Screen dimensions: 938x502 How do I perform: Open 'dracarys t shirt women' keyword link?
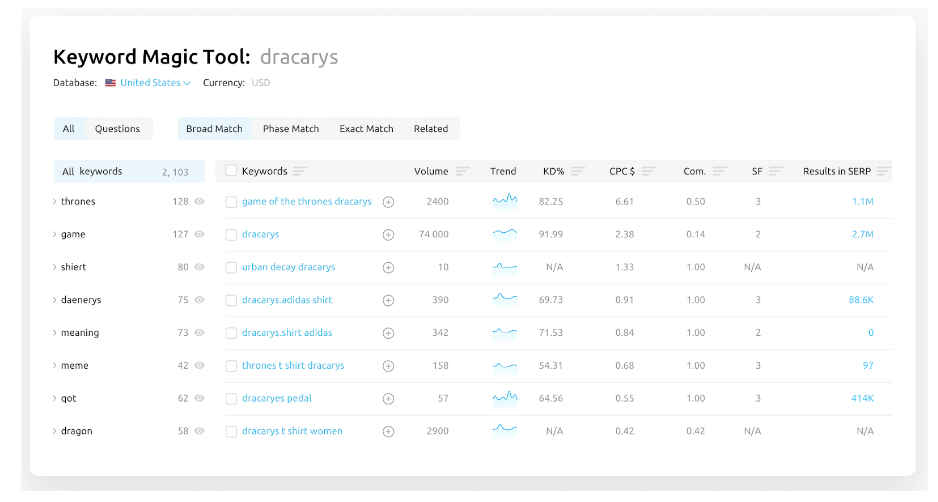[x=292, y=431]
